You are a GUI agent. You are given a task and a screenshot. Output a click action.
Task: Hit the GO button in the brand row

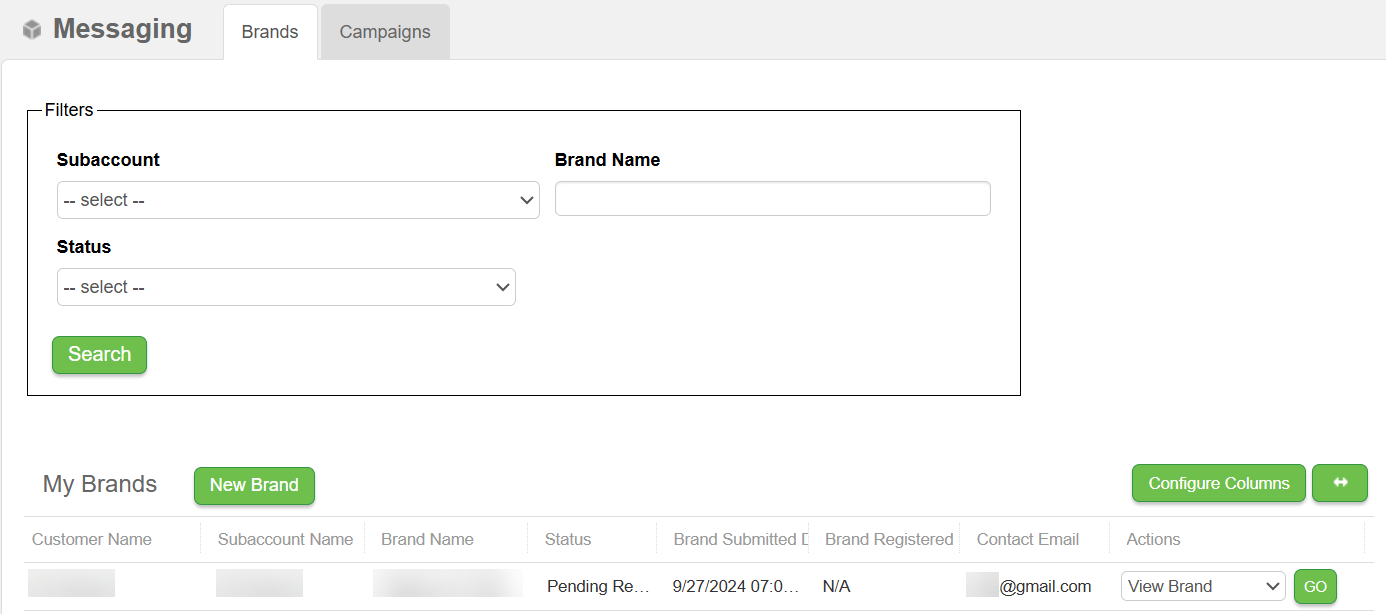1315,586
